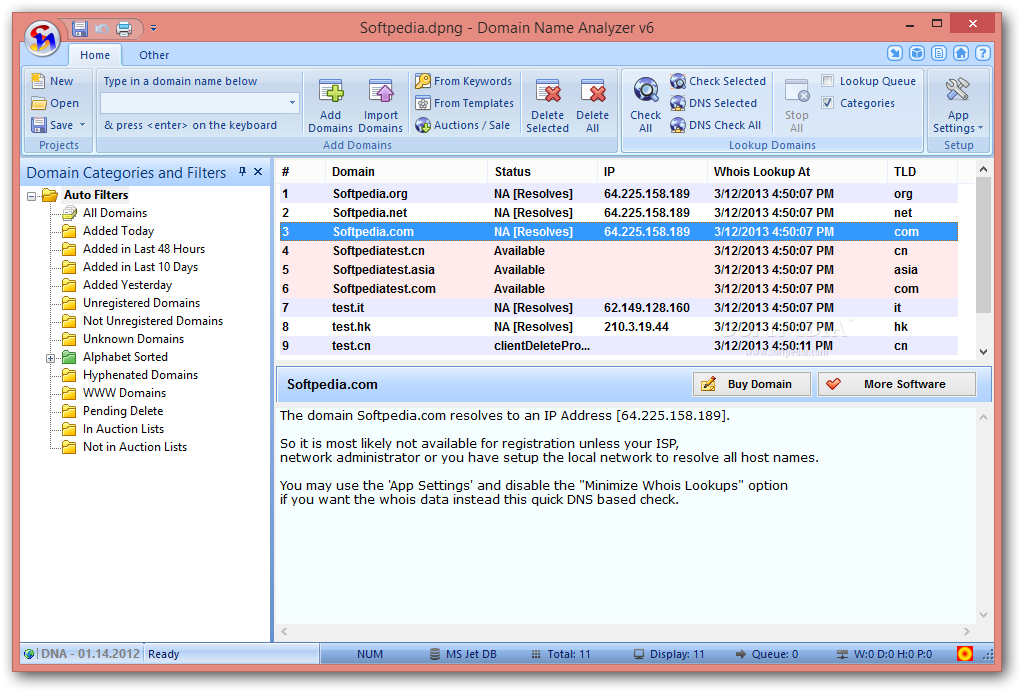Switch to the Home tab
This screenshot has height=692, width=1022.
pyautogui.click(x=95, y=55)
